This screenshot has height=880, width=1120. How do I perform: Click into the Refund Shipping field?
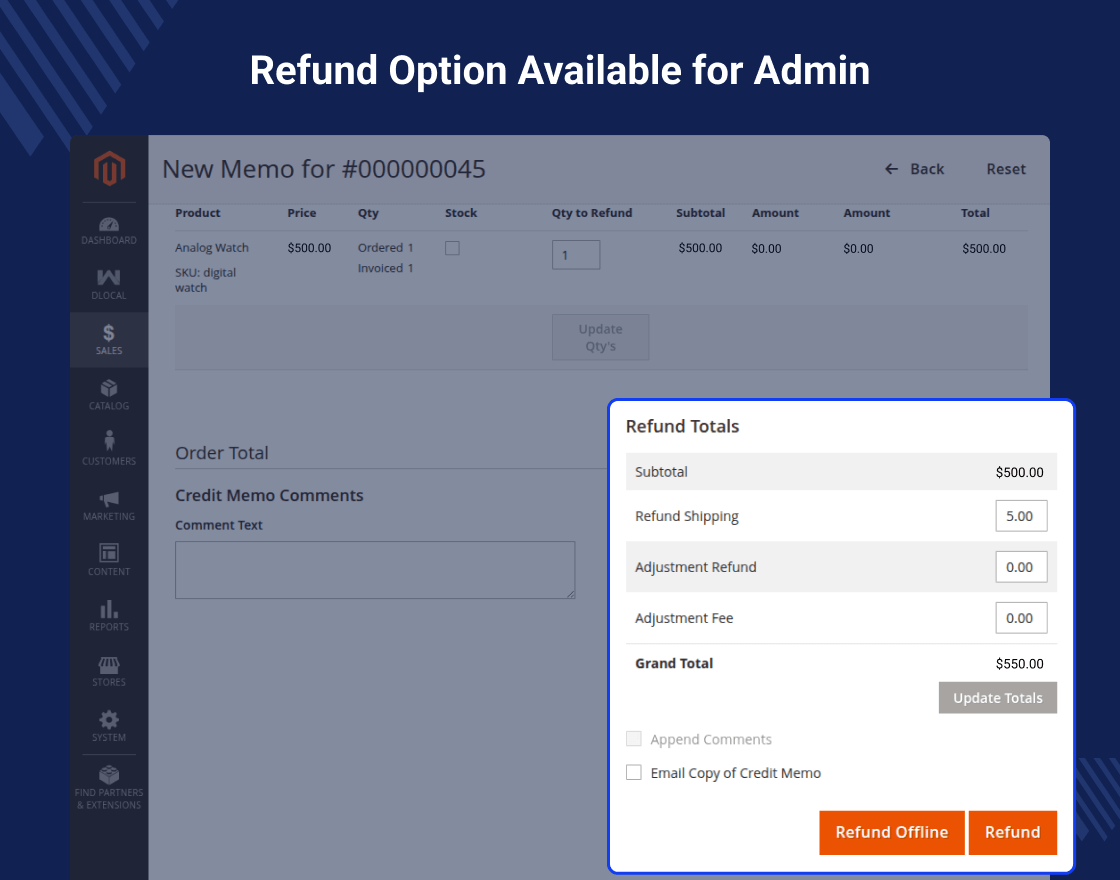pos(1021,516)
